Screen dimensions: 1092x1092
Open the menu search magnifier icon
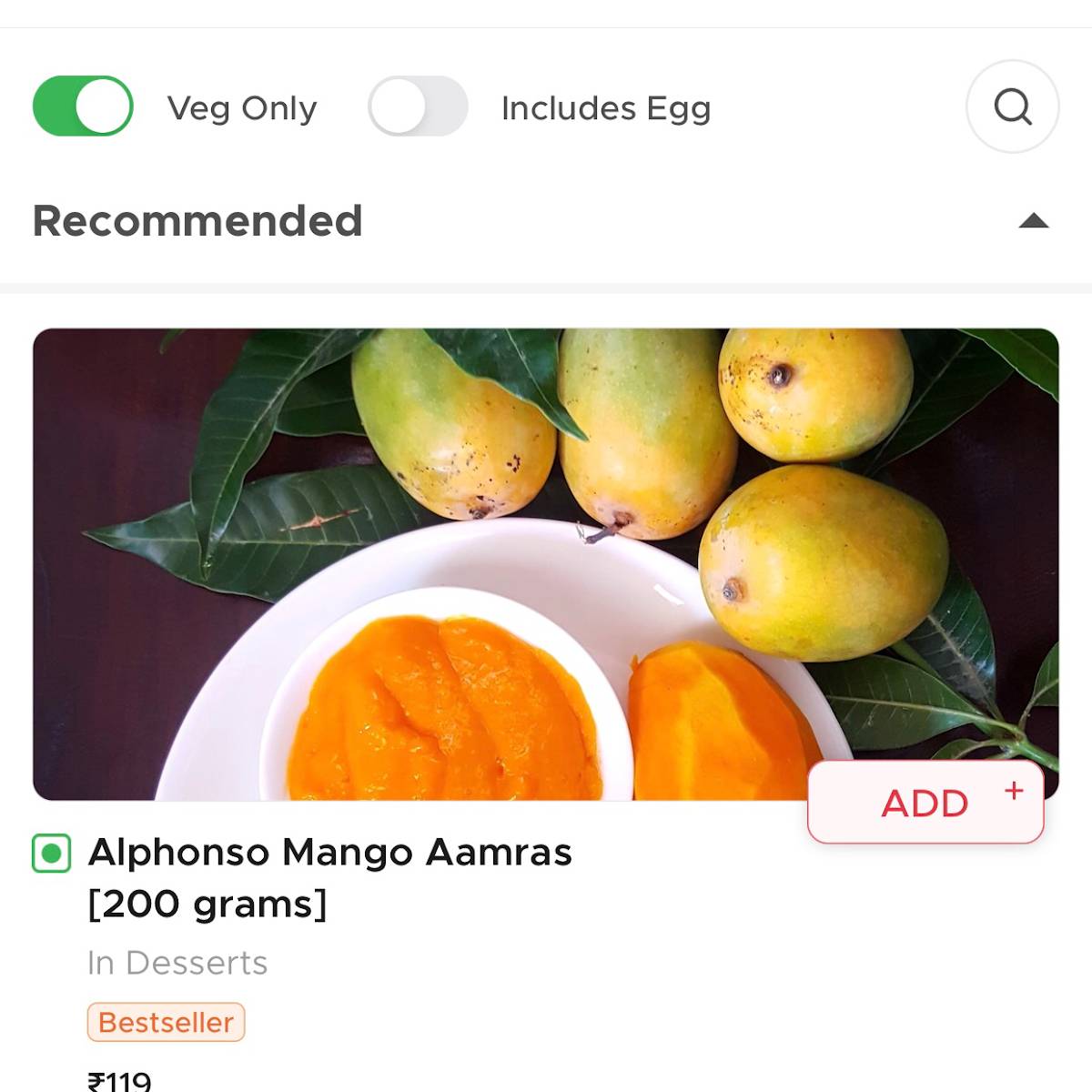[x=1012, y=106]
